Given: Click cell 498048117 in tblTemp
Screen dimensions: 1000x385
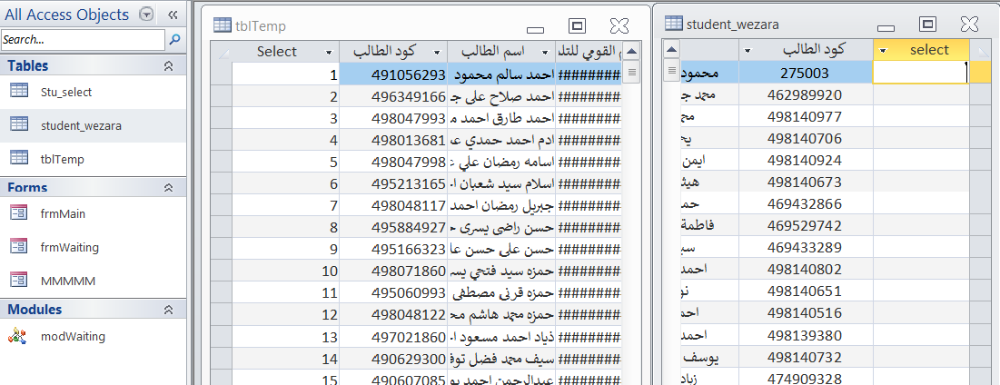Looking at the screenshot, I should point(393,206).
